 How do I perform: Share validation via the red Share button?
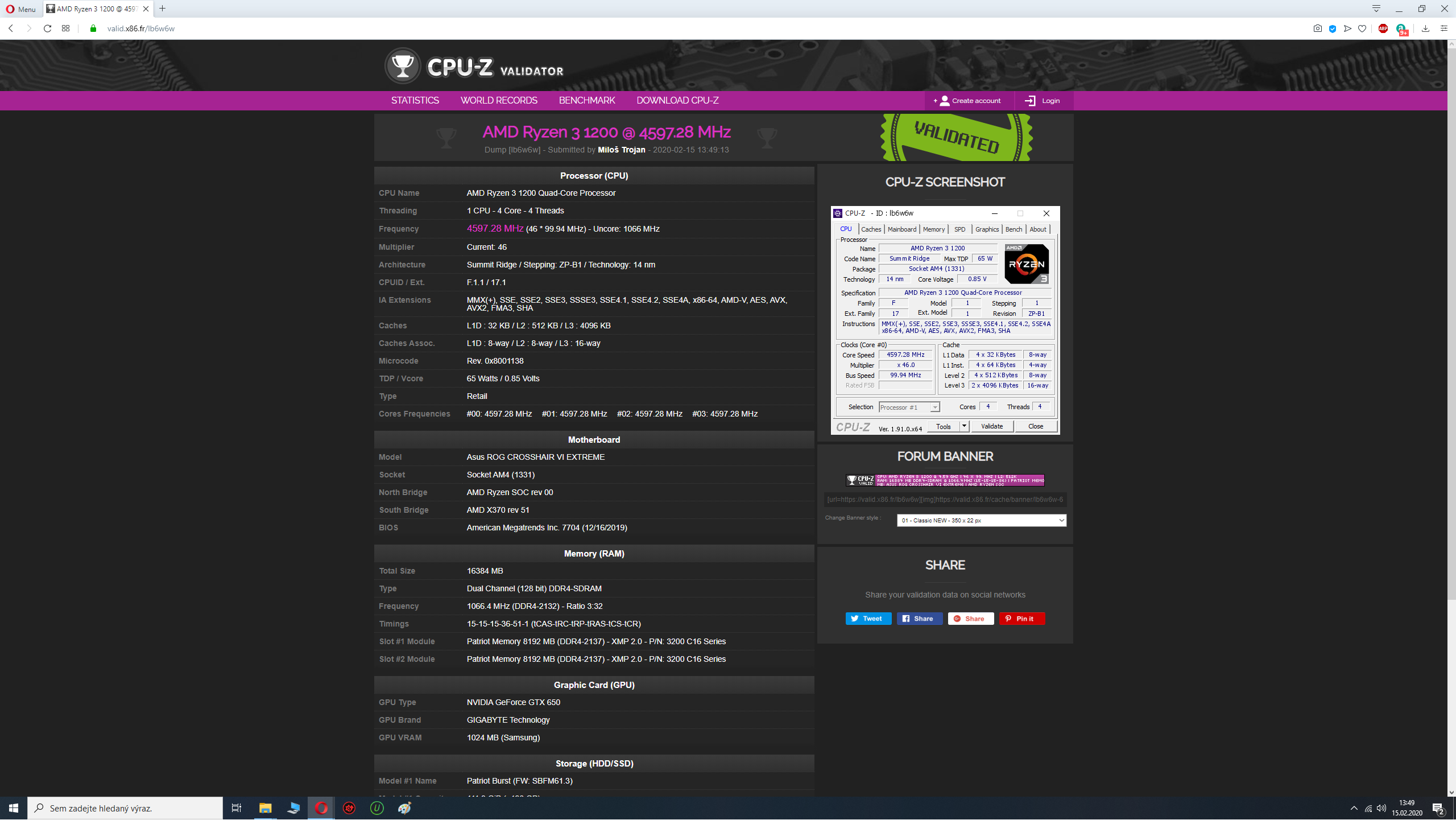[x=971, y=619]
